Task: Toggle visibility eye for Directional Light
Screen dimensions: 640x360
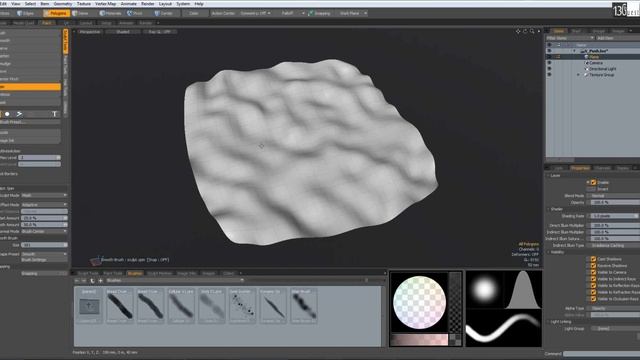Action: [549, 69]
